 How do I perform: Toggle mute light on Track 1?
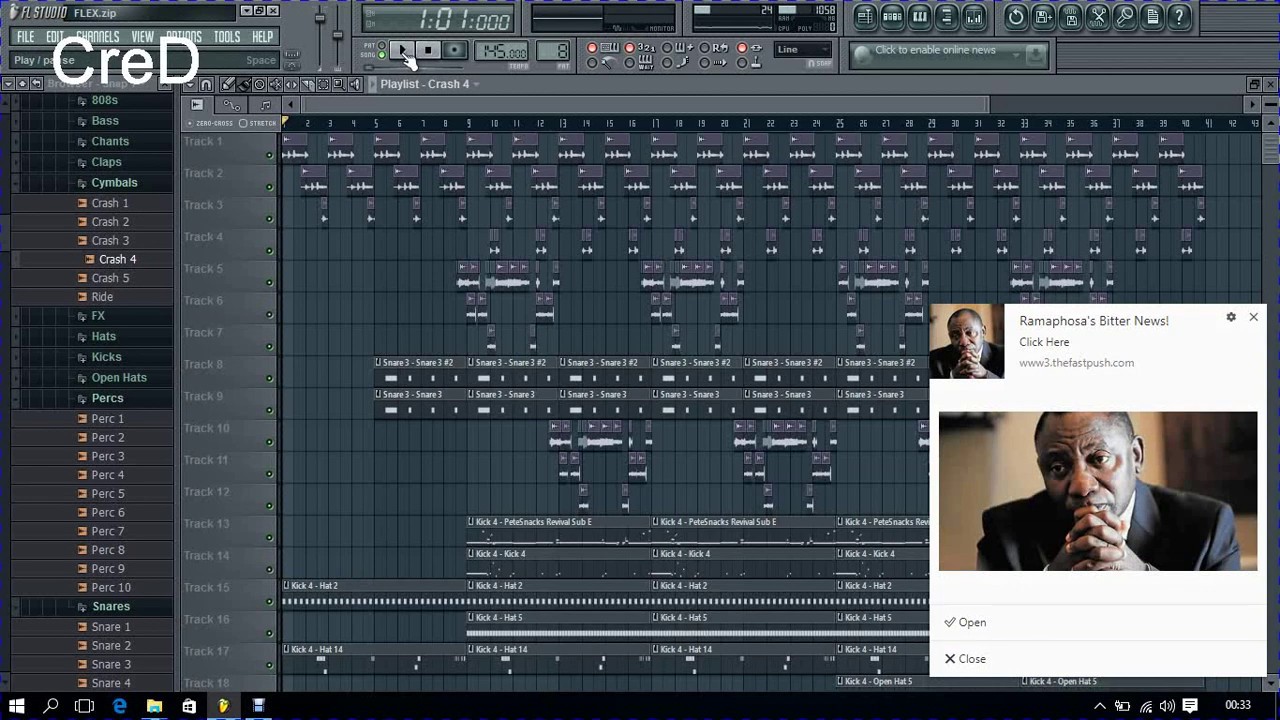269,155
